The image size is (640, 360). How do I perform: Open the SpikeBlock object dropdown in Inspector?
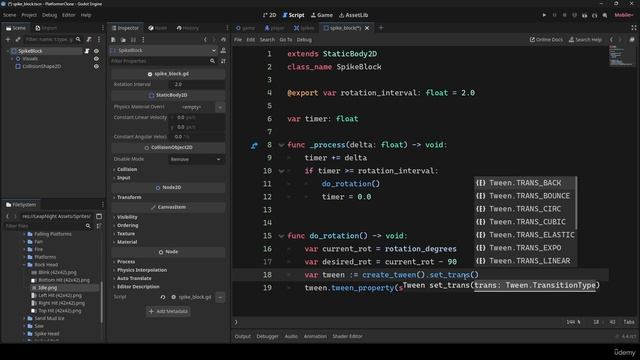pos(163,50)
